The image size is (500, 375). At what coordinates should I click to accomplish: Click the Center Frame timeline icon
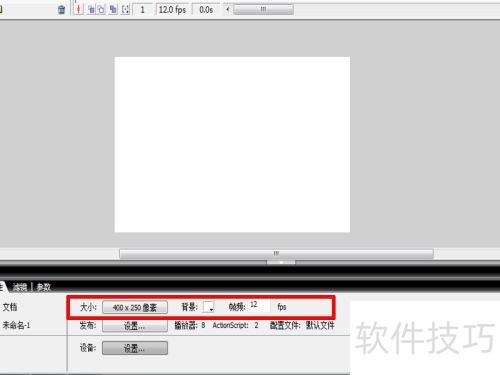point(78,9)
